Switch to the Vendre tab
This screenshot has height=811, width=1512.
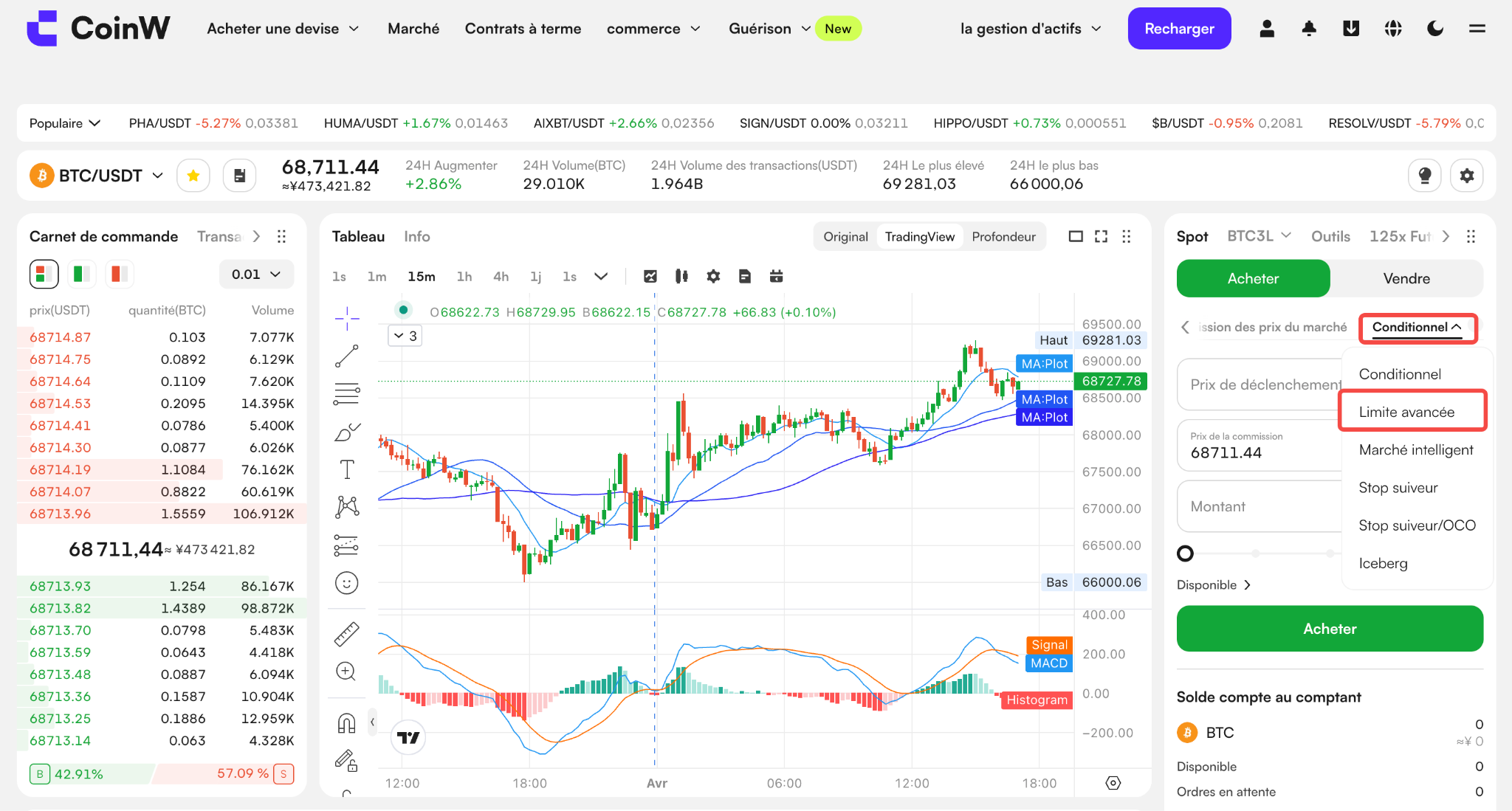click(x=1406, y=278)
